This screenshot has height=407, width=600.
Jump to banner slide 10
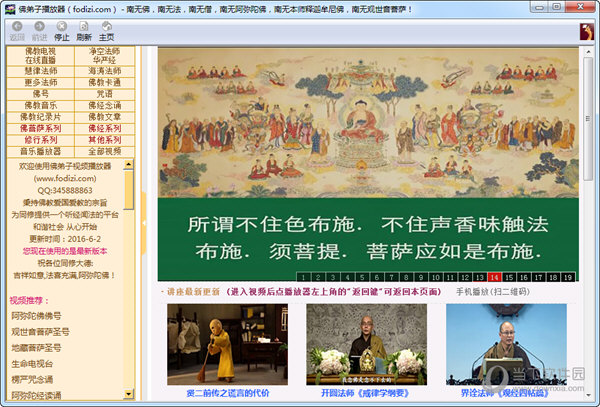pyautogui.click(x=435, y=277)
